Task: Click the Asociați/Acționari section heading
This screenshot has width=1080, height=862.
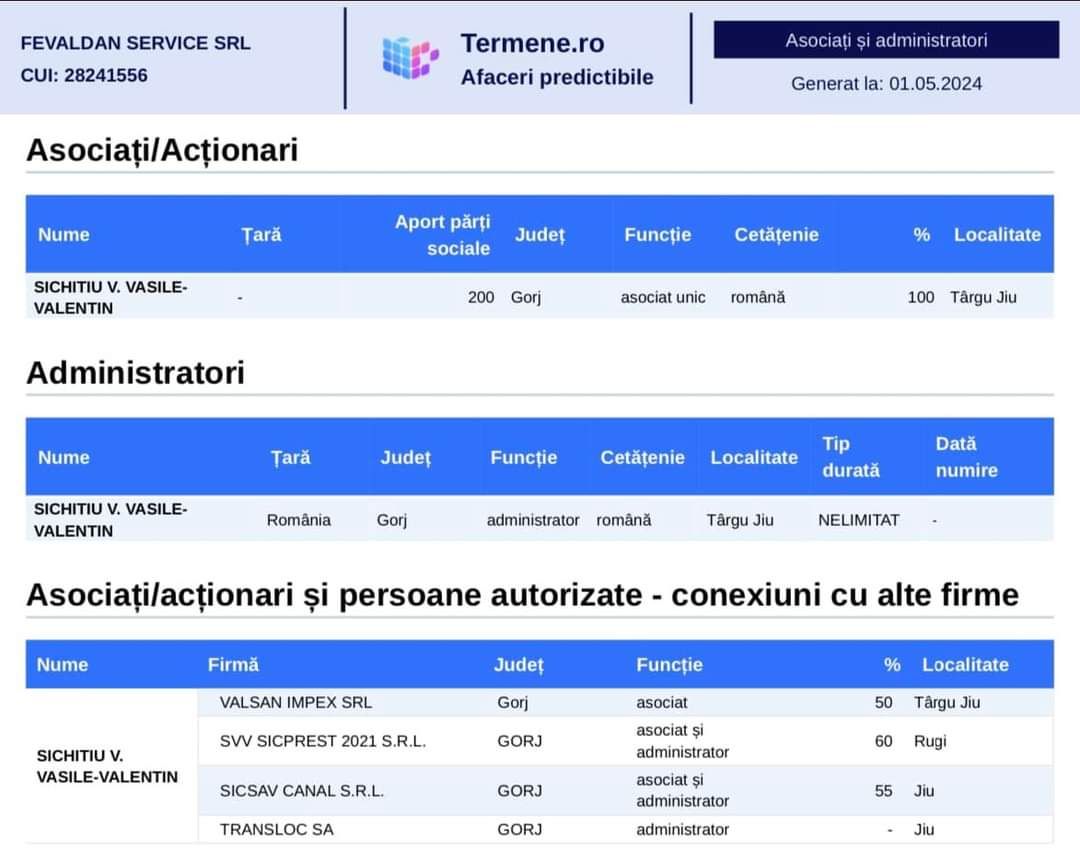Action: pos(162,150)
